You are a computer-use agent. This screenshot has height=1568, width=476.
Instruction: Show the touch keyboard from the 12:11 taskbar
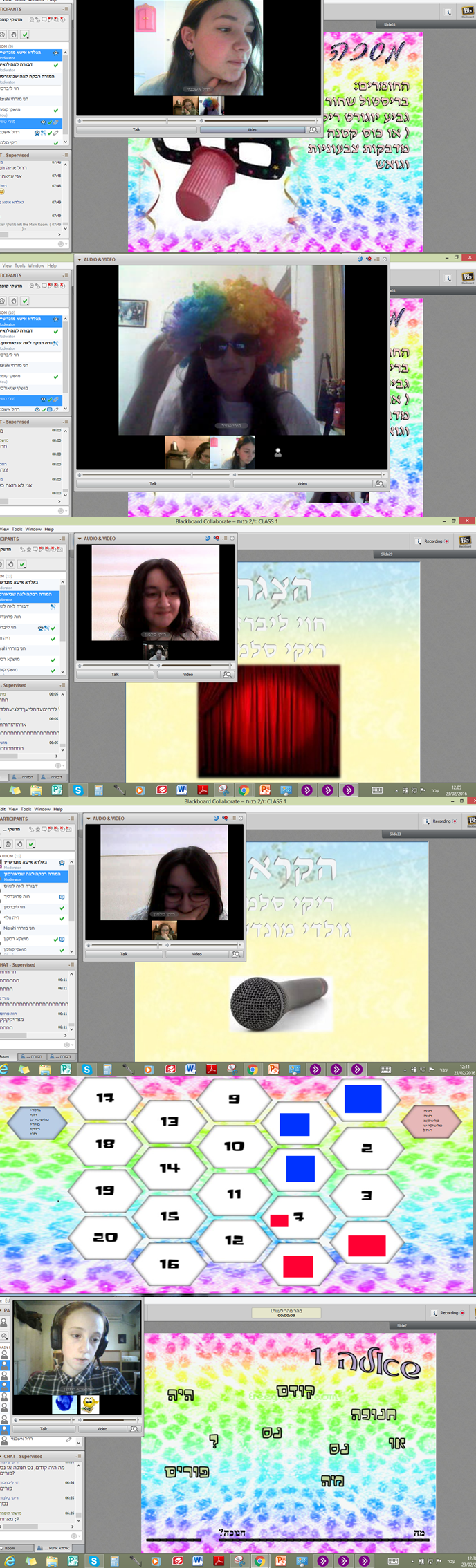click(x=385, y=1070)
